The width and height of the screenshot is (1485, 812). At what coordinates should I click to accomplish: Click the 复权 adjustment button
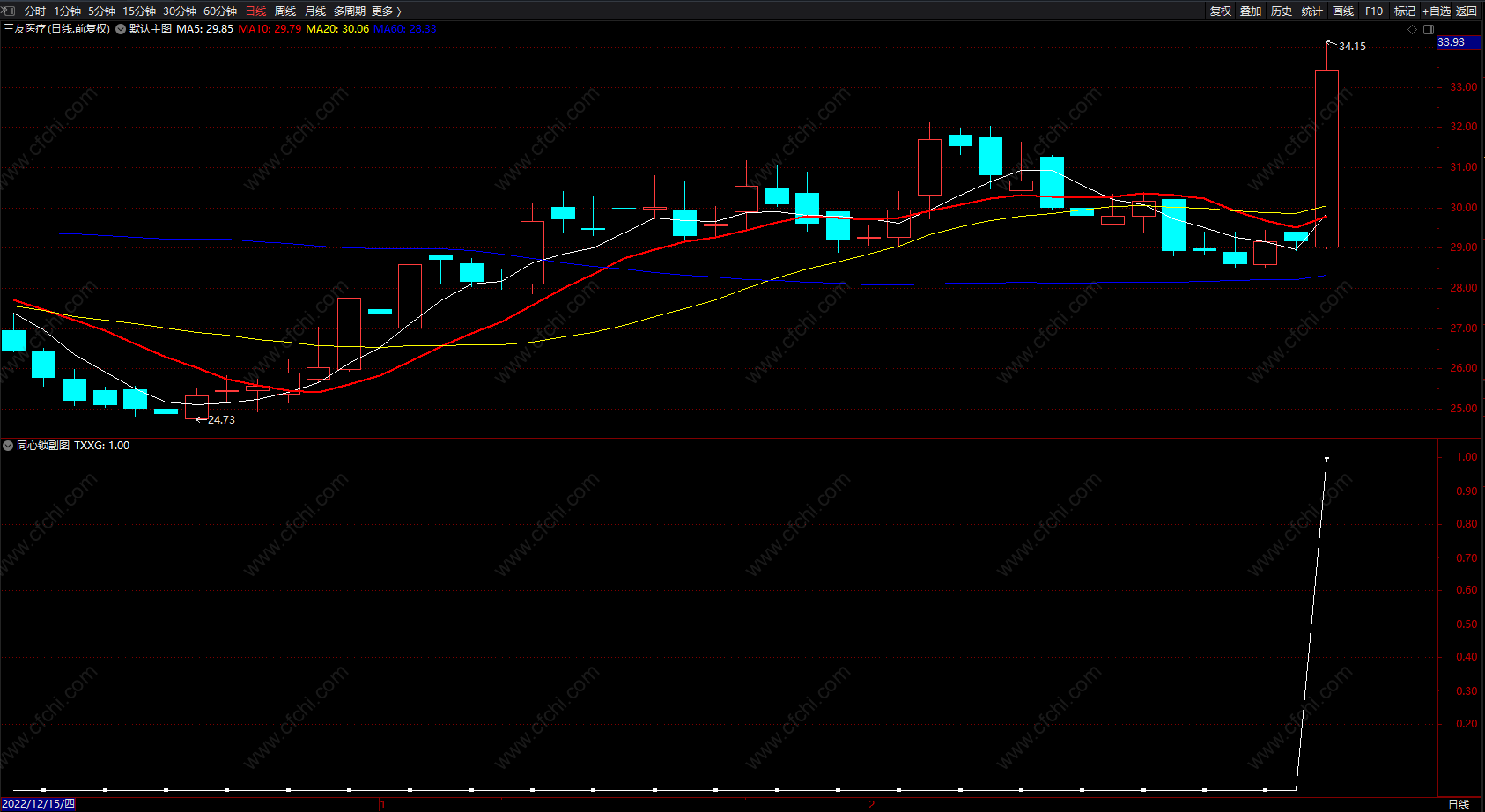click(x=1221, y=11)
